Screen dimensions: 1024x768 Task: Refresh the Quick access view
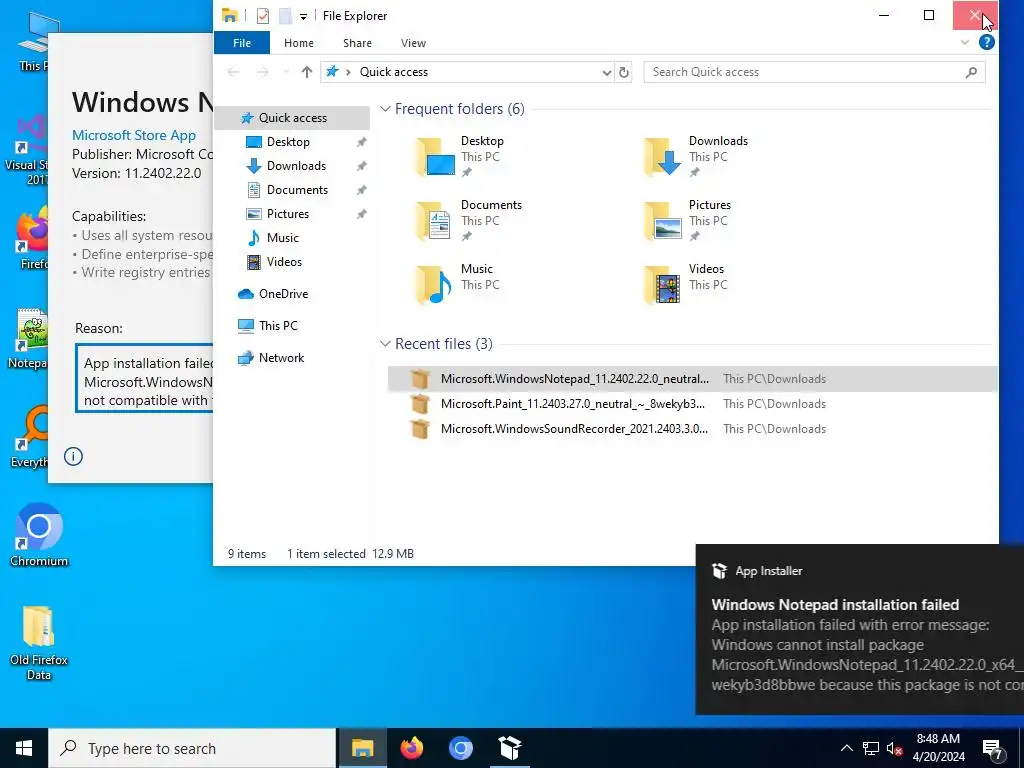coord(624,72)
